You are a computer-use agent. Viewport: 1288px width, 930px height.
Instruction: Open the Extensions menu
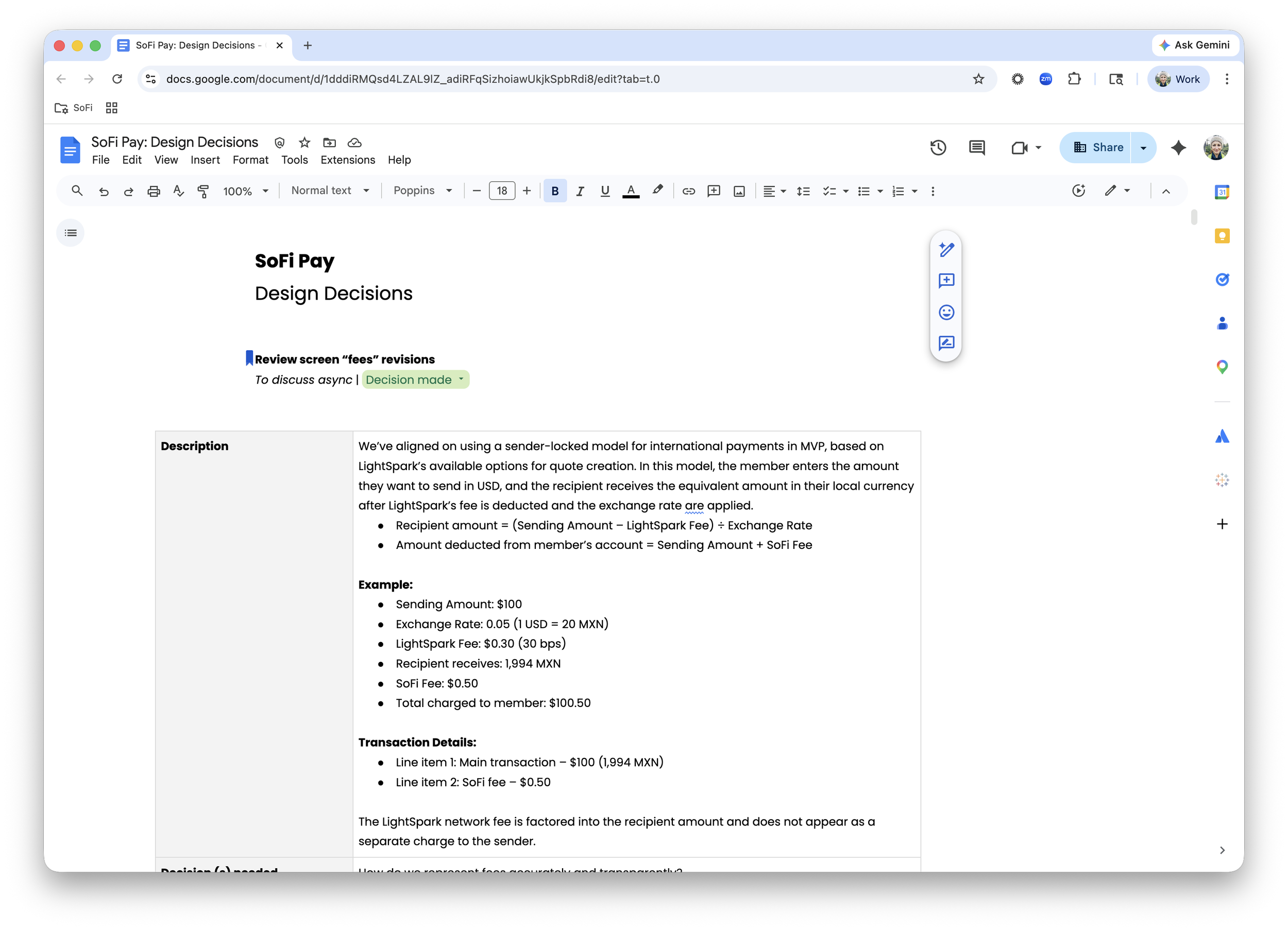348,160
